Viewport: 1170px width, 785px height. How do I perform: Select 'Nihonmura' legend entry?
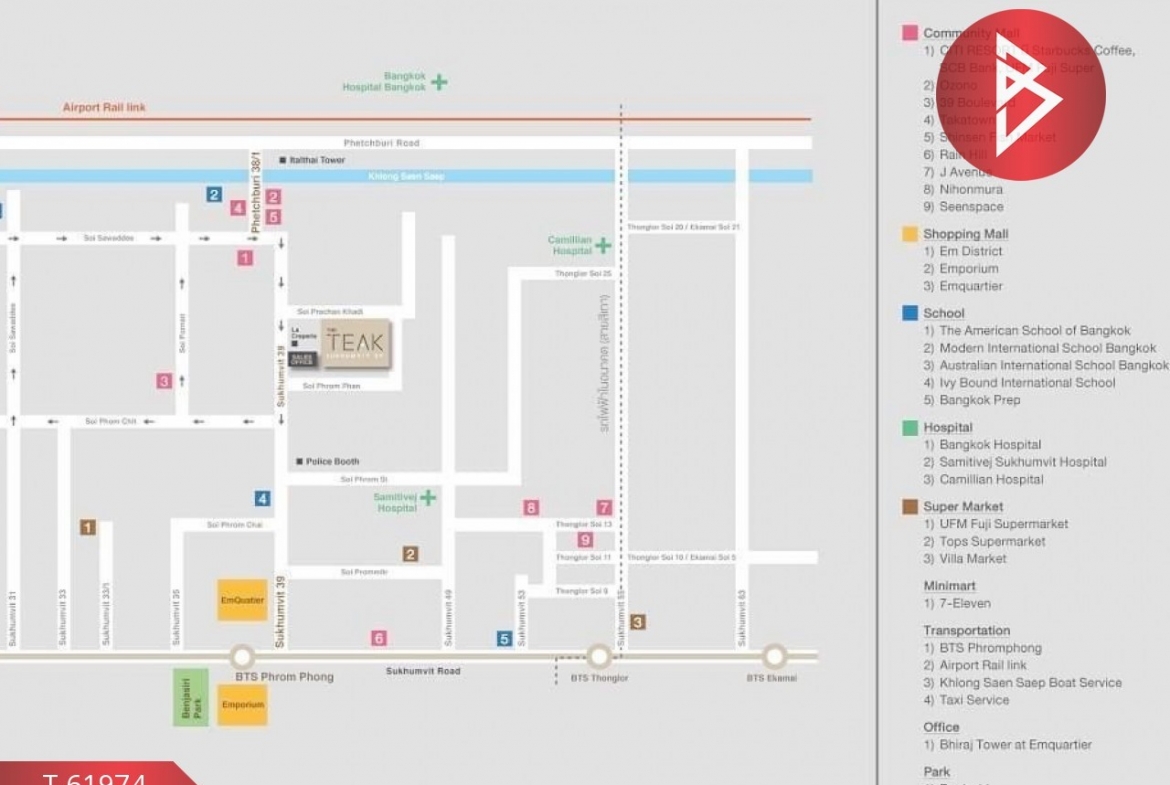(x=971, y=190)
